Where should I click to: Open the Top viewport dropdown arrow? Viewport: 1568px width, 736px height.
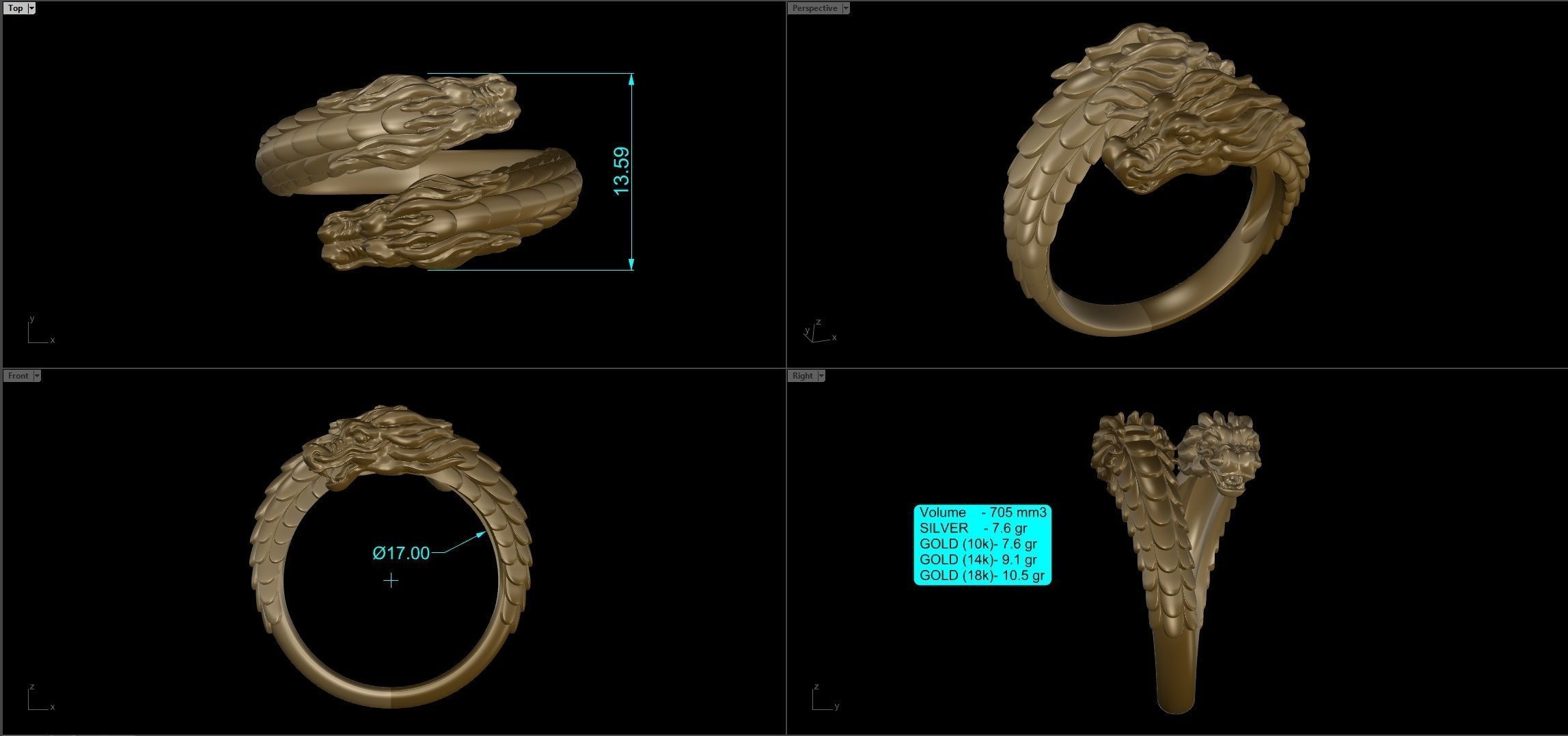click(x=32, y=8)
